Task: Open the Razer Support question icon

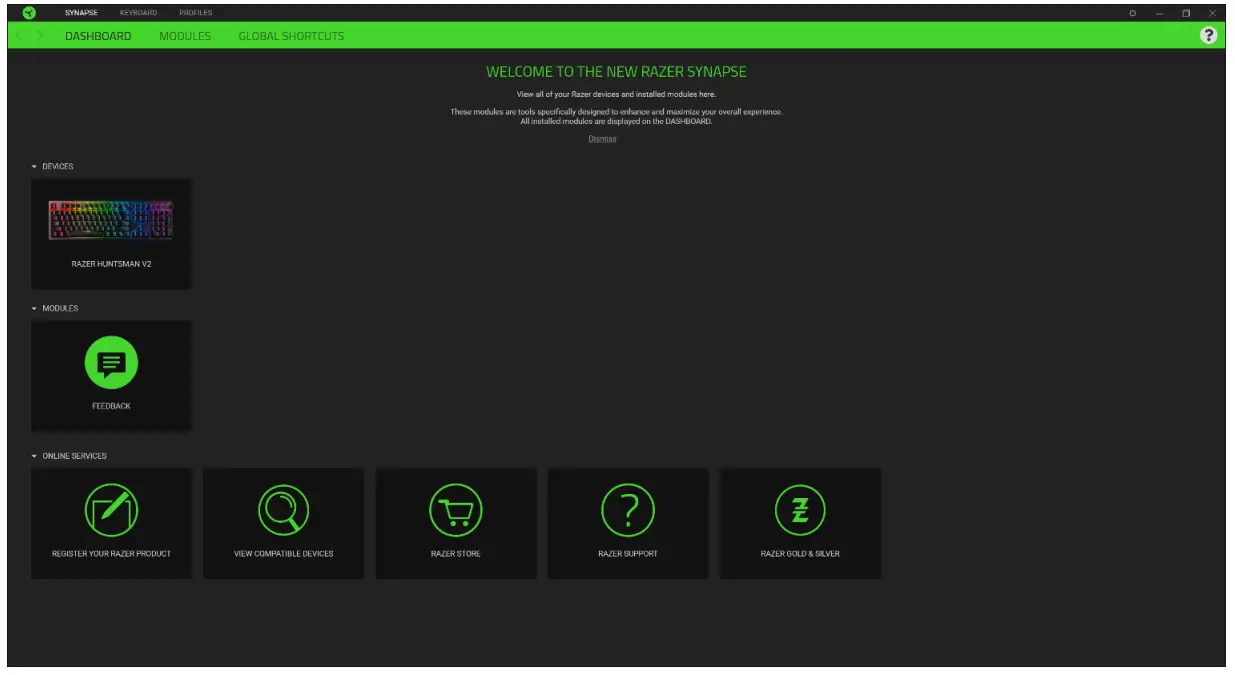Action: point(628,509)
